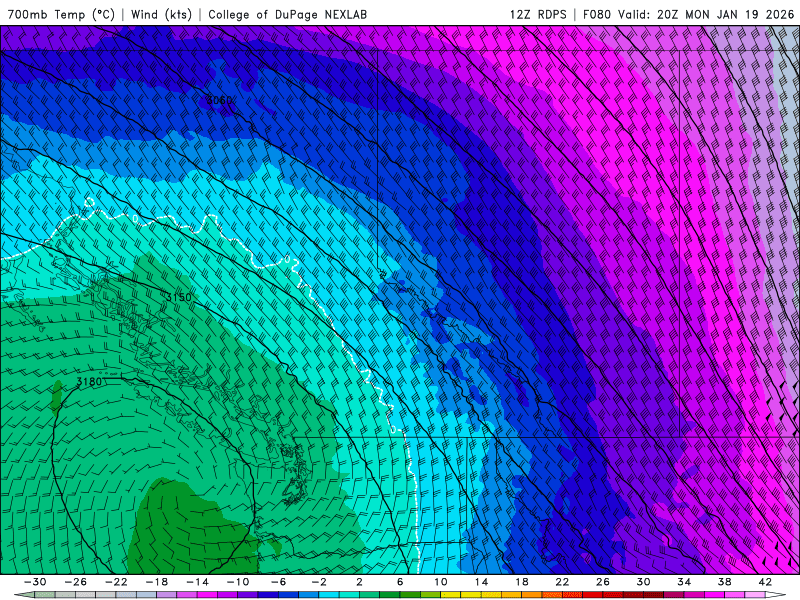Click the 'College of DuPage NEXLAB' credit text
The height and width of the screenshot is (600, 800).
pyautogui.click(x=287, y=14)
